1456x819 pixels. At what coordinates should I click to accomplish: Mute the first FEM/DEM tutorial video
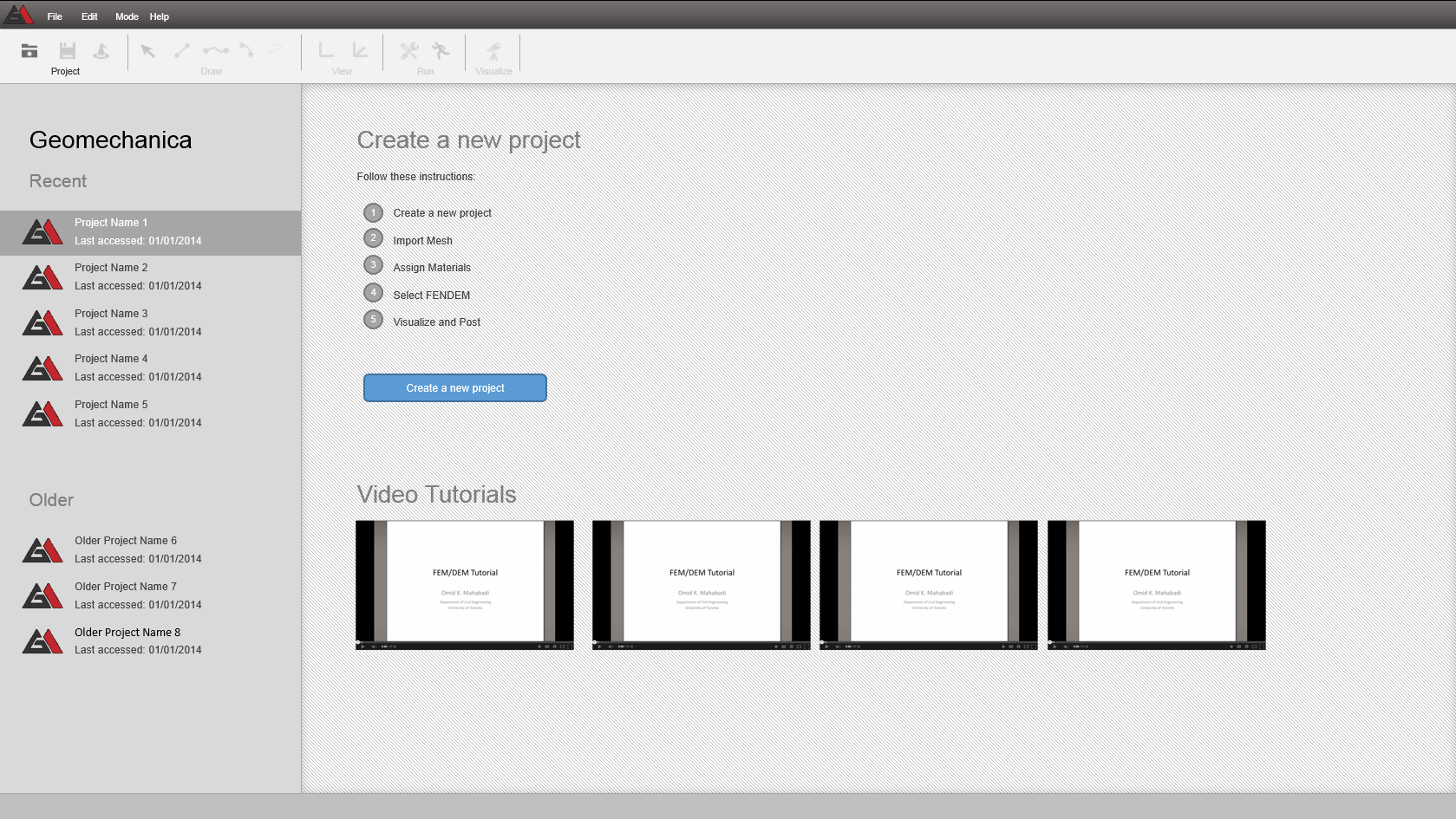pos(374,646)
